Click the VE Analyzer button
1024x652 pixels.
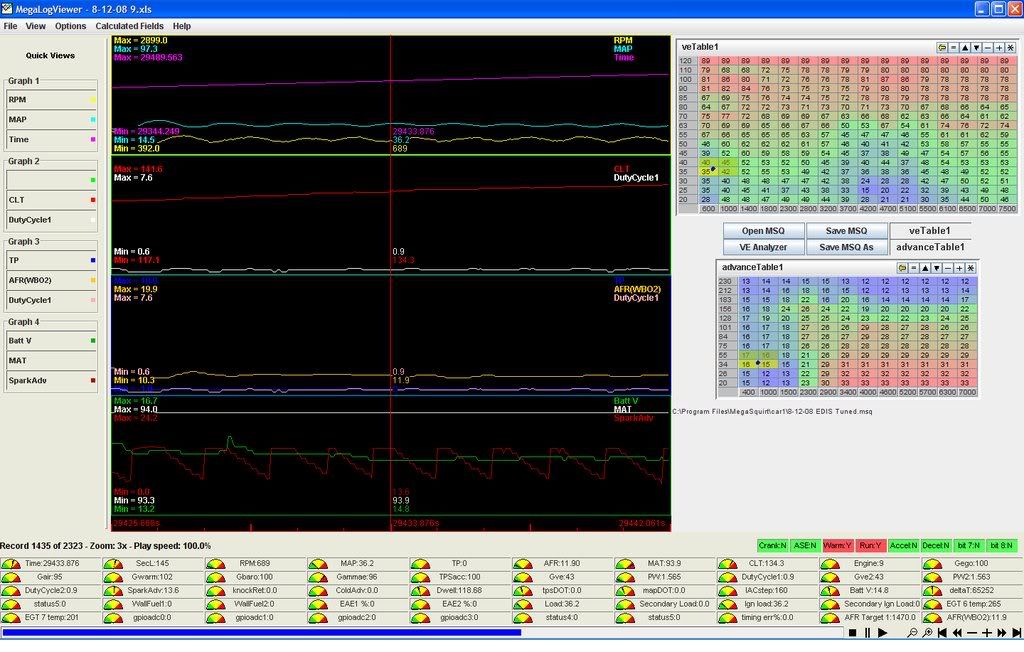coord(763,247)
